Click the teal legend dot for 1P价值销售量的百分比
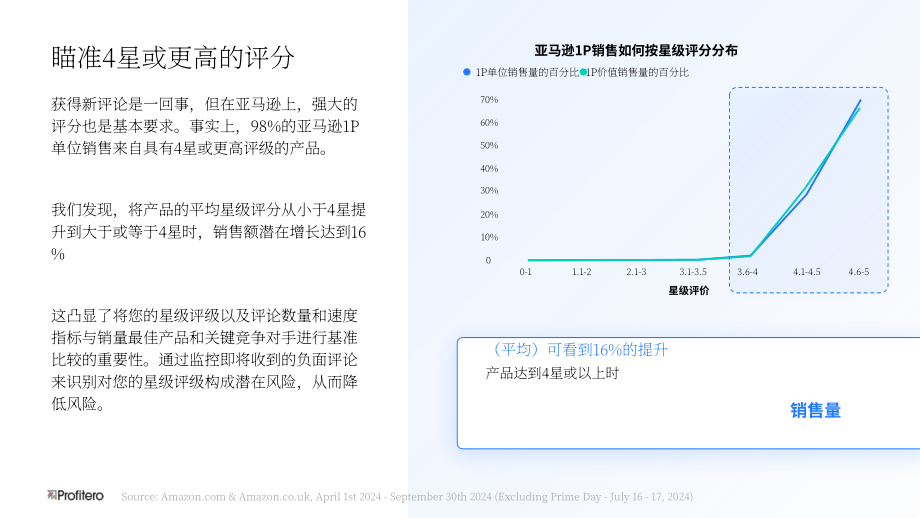 pyautogui.click(x=583, y=72)
